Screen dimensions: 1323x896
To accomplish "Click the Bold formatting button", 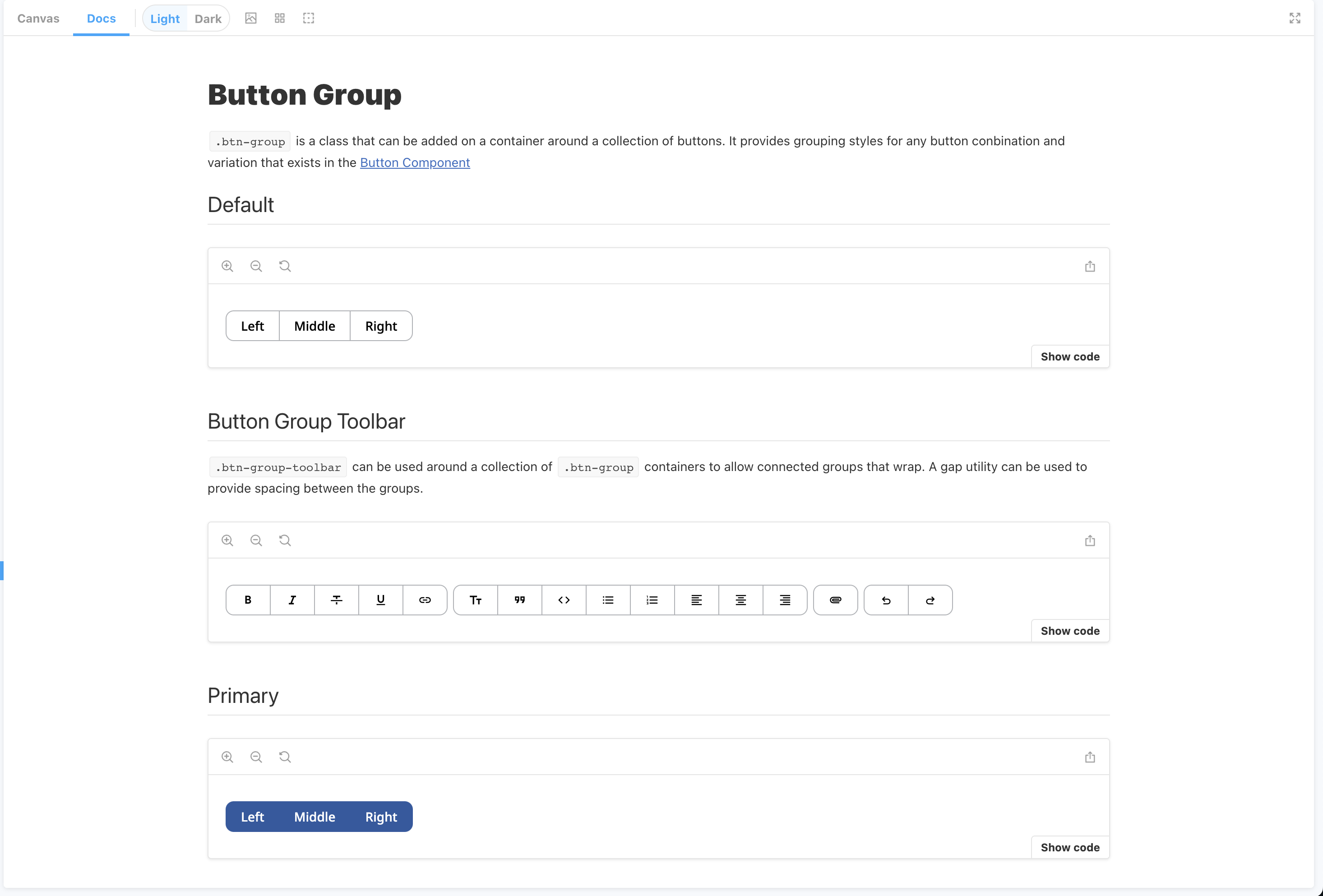I will coord(248,600).
